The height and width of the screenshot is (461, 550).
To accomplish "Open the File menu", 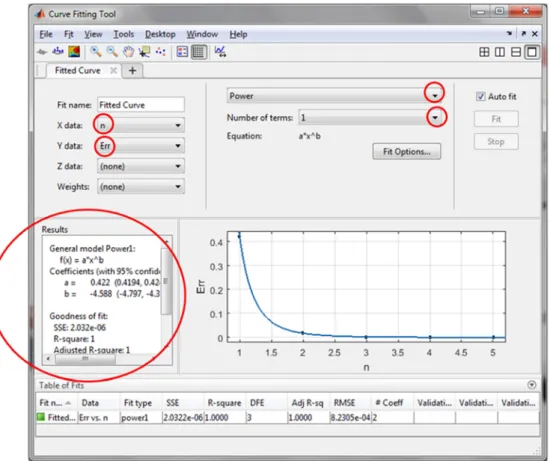I will coord(46,34).
